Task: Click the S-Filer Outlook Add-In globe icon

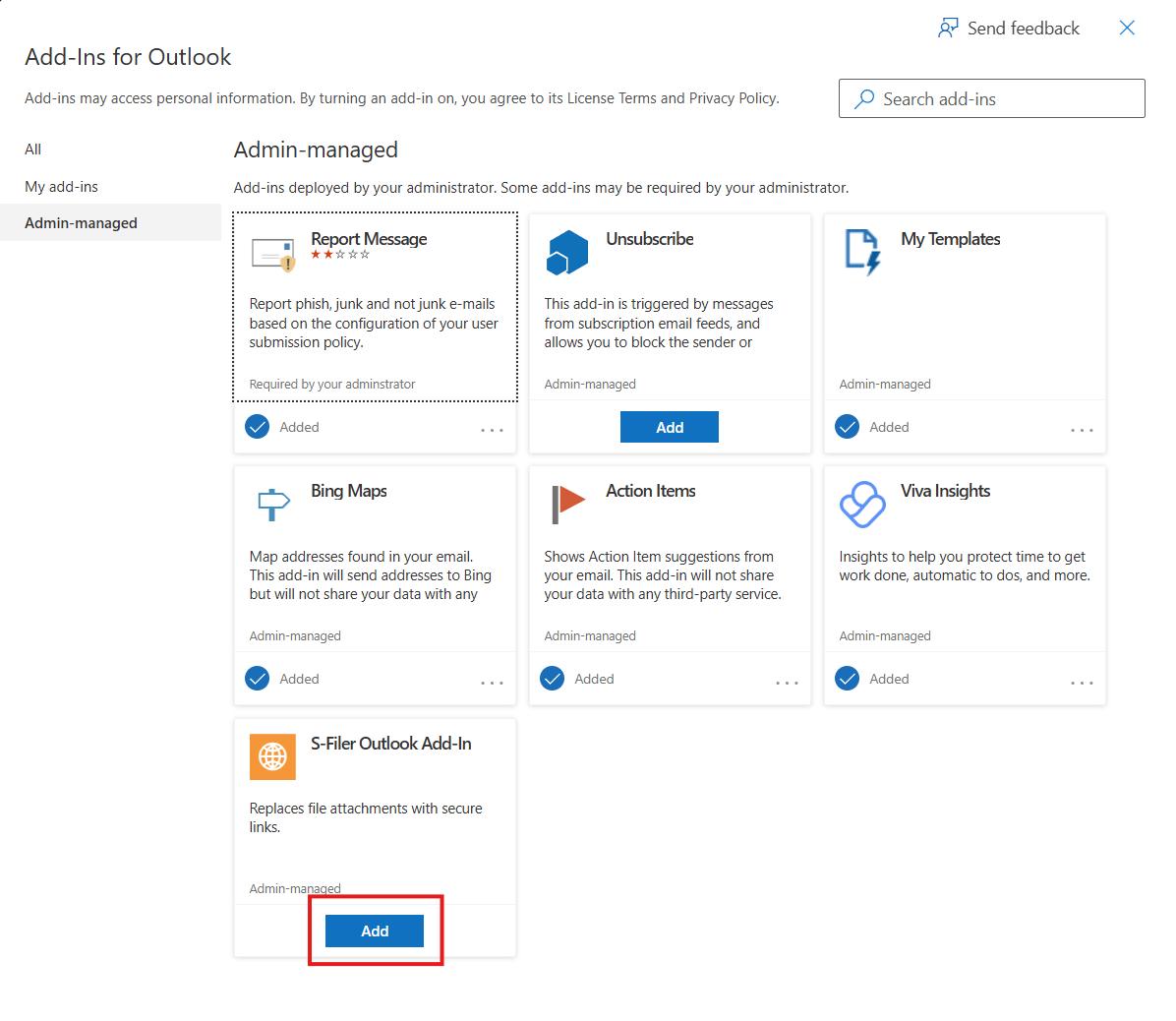Action: [x=273, y=756]
